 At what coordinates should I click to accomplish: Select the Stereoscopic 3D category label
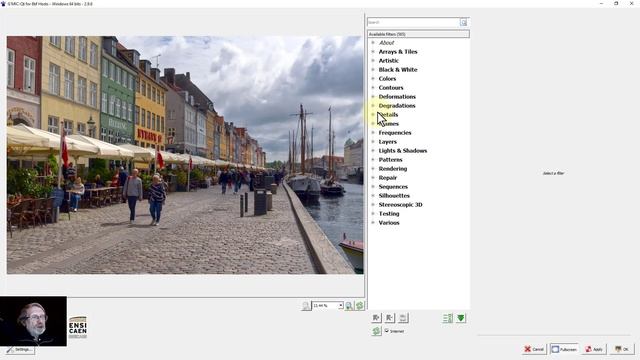point(400,204)
